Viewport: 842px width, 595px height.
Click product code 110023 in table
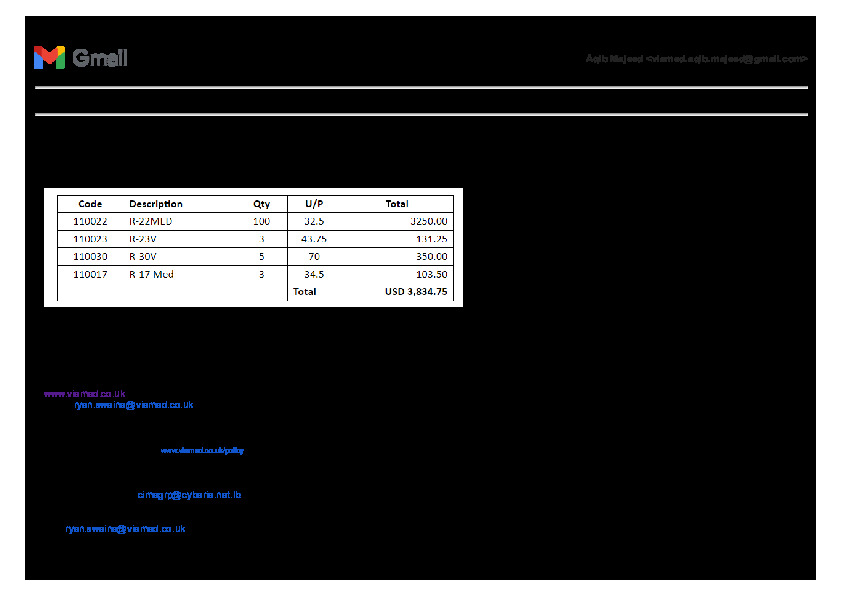(90, 239)
